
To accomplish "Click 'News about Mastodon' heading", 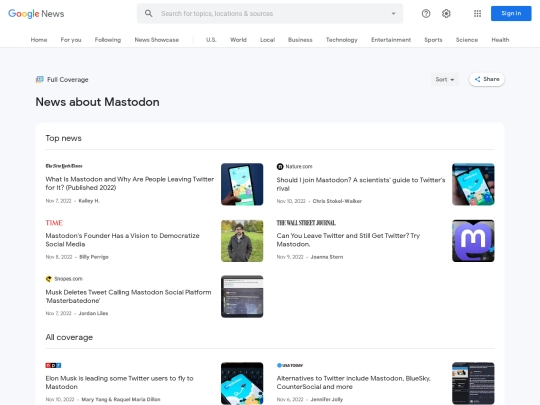I will [x=97, y=102].
